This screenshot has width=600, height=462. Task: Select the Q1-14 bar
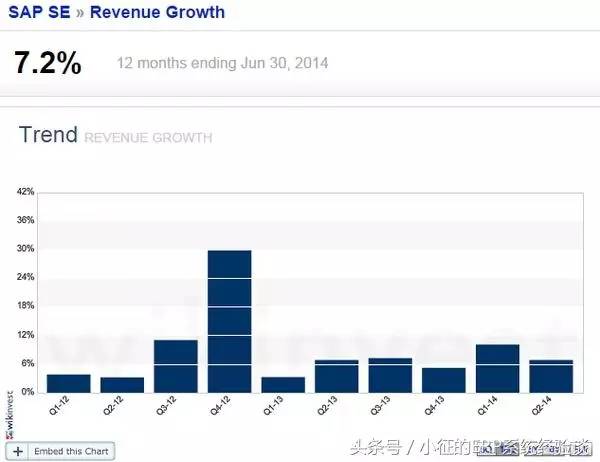point(497,368)
